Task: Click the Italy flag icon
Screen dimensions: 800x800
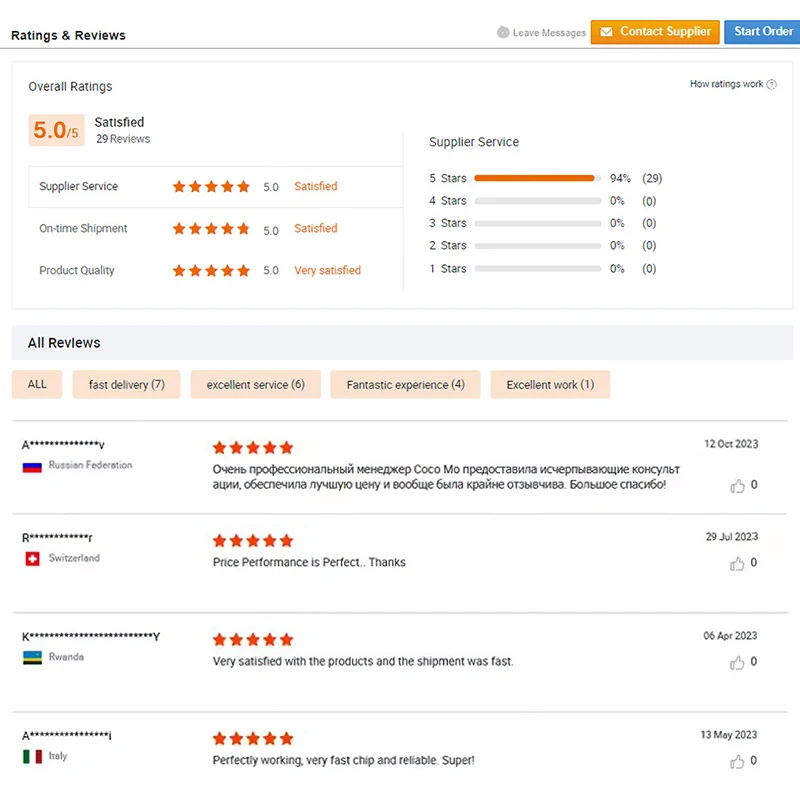Action: (32, 757)
